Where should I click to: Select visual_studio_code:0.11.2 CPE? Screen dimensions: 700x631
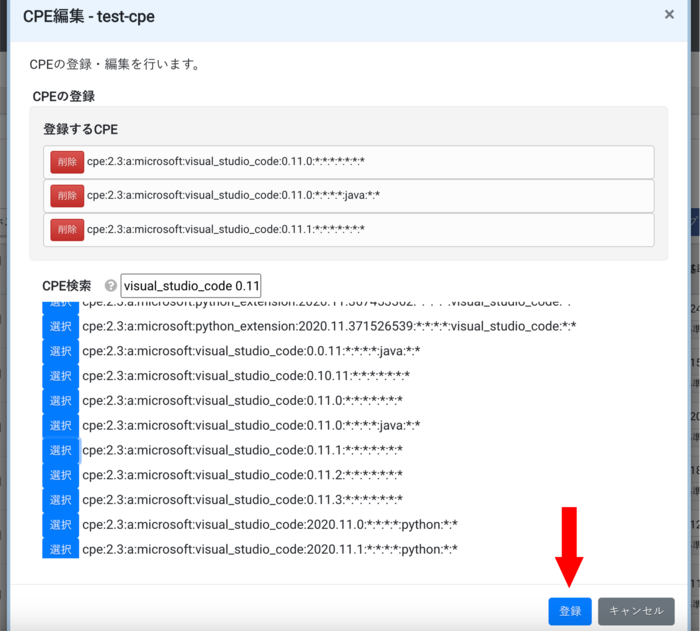coord(60,475)
